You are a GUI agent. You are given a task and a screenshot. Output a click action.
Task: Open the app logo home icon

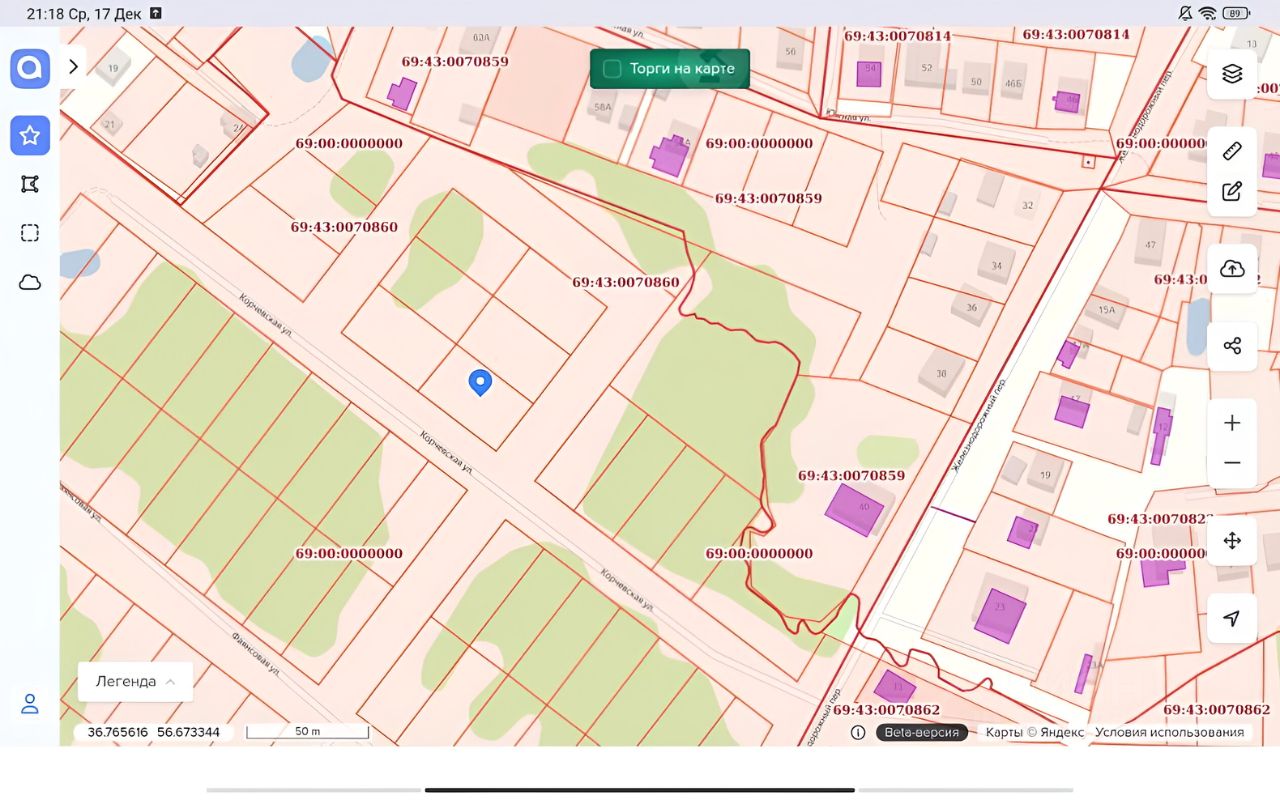(30, 69)
